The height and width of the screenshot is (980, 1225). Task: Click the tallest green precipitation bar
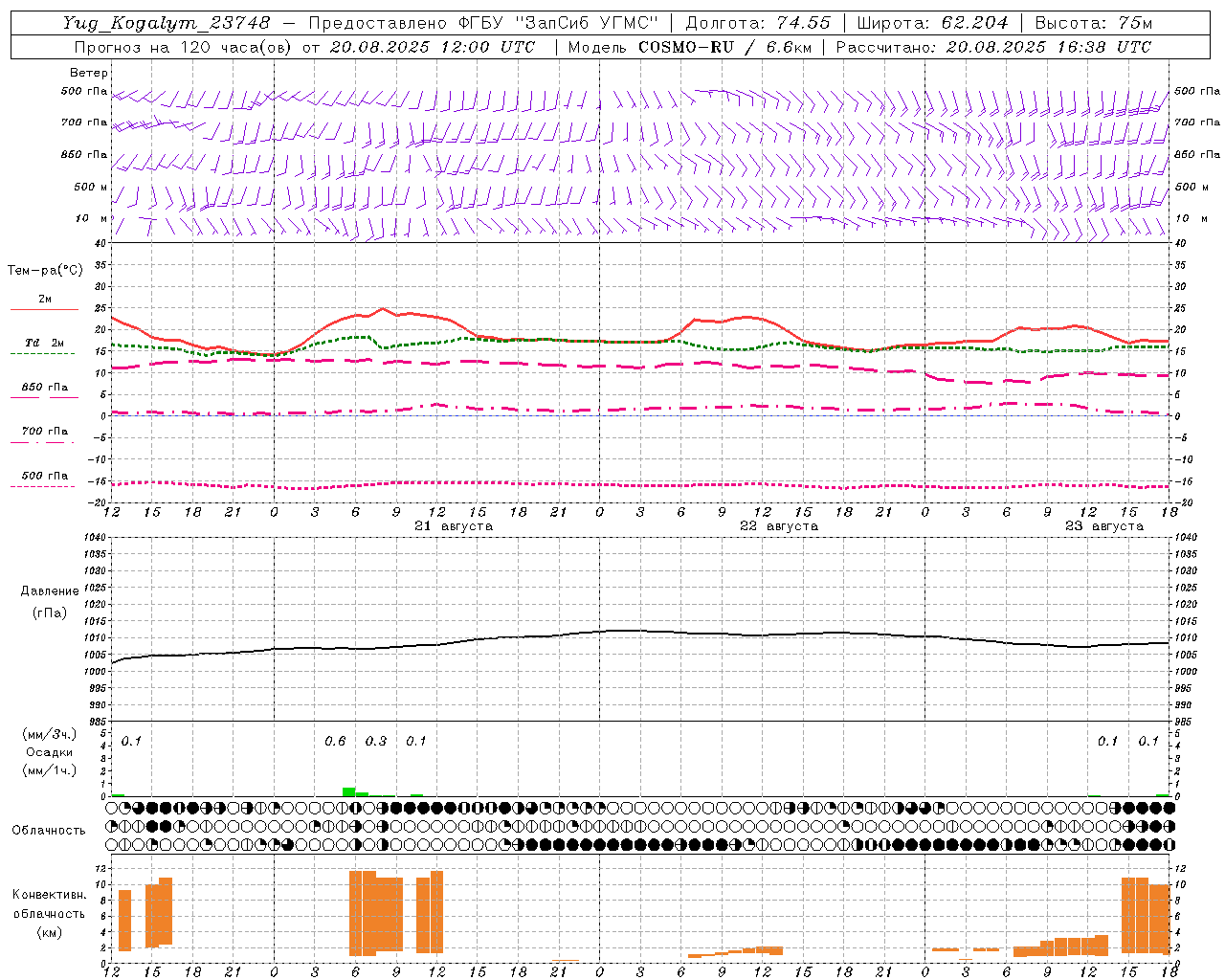pos(349,791)
